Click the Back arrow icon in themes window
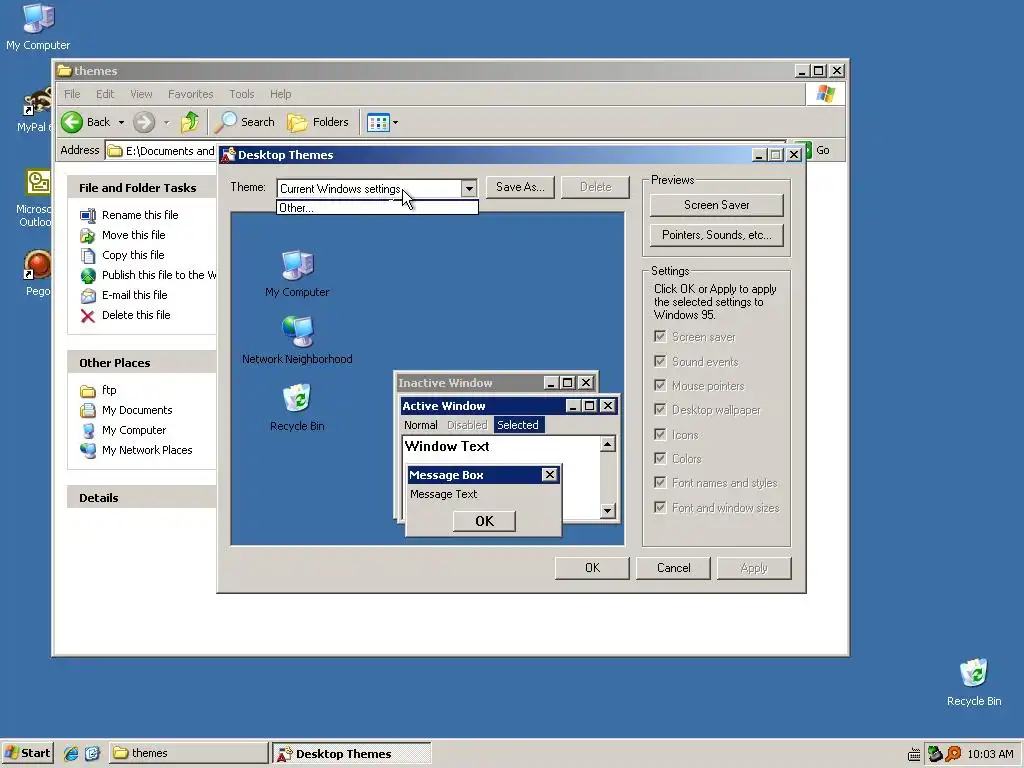The image size is (1024, 768). click(x=72, y=121)
